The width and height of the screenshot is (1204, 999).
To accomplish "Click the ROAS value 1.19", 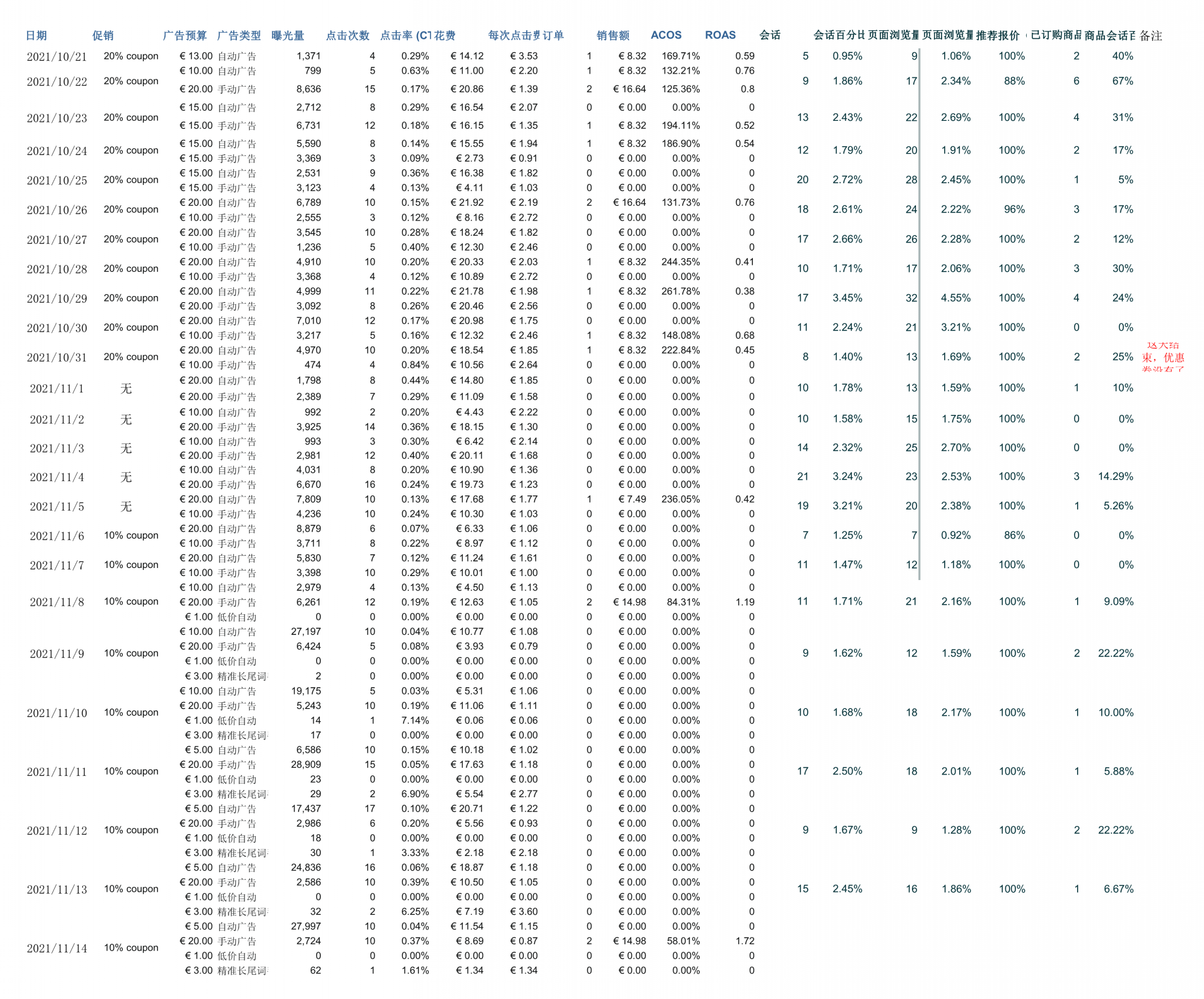I will point(745,602).
